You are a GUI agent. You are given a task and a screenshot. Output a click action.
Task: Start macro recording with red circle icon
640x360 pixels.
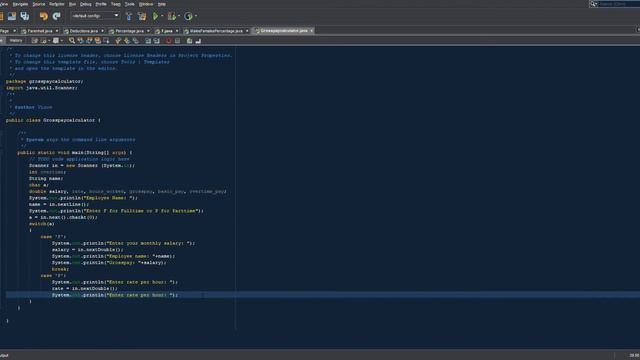coord(169,40)
